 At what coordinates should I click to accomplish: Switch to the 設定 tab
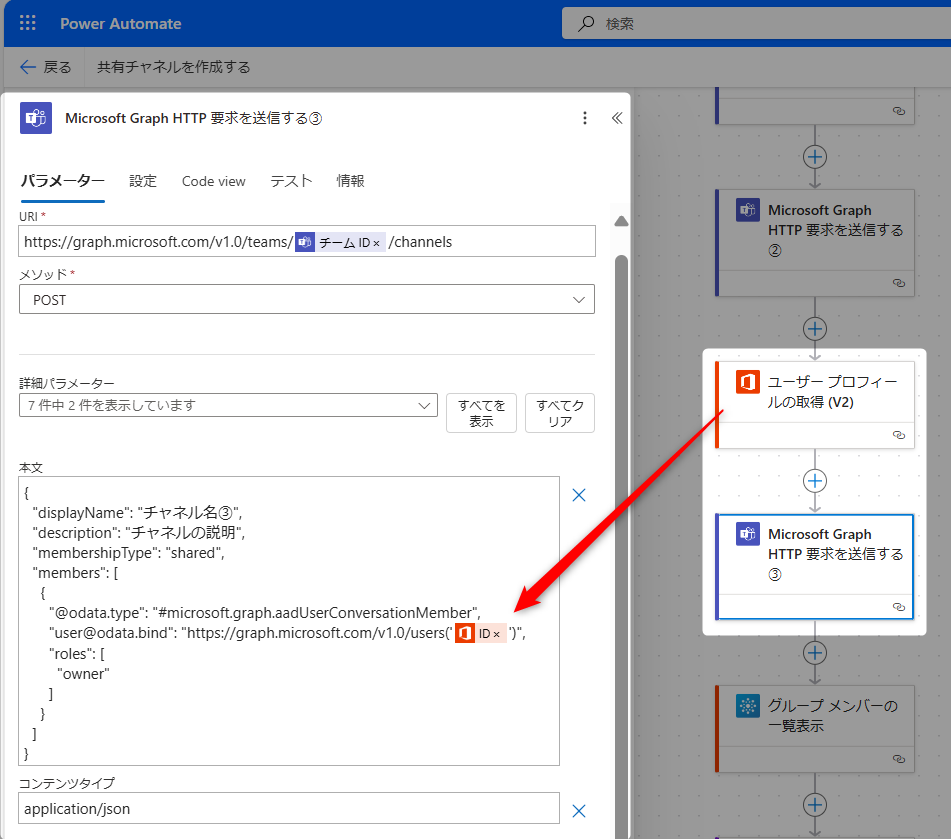(143, 181)
